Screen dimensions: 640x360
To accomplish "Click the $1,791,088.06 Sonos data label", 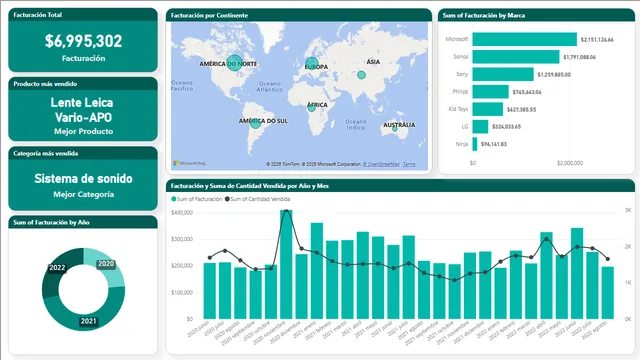I will click(580, 57).
